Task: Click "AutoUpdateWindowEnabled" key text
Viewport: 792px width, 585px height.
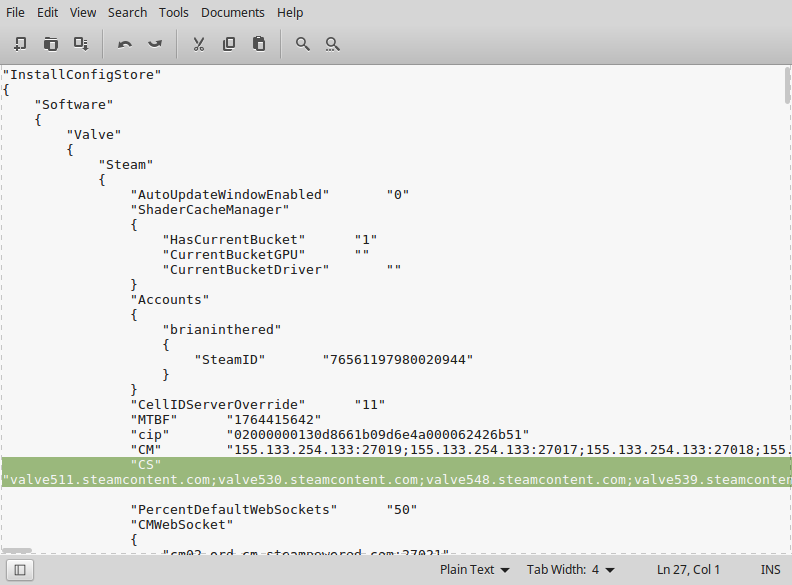Action: [x=230, y=195]
